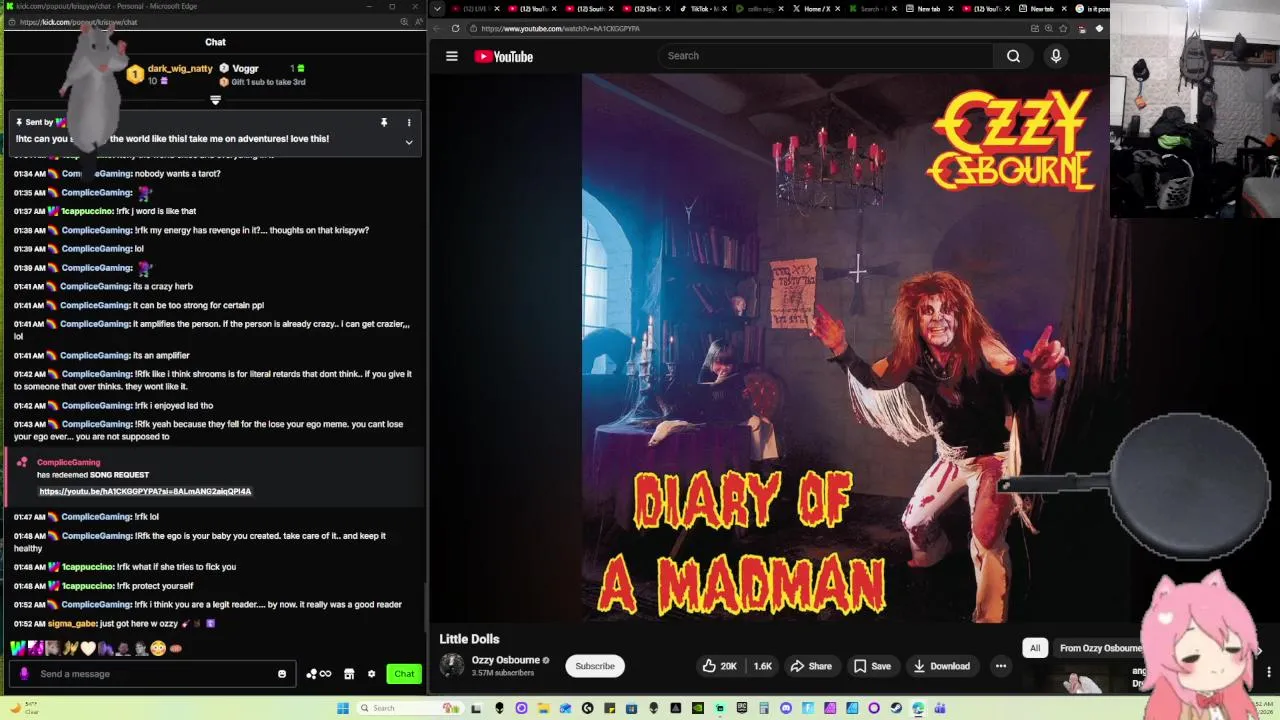Open Windows Start menu

[x=343, y=708]
